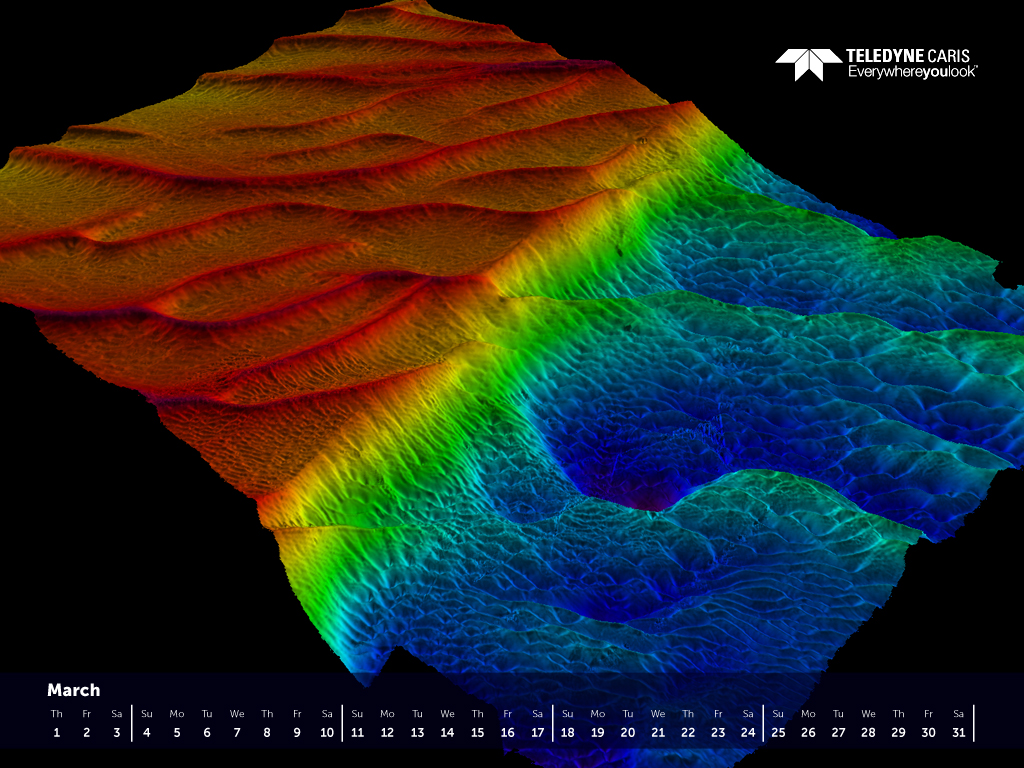Select calendar date 4
This screenshot has width=1024, height=768.
pyautogui.click(x=147, y=733)
